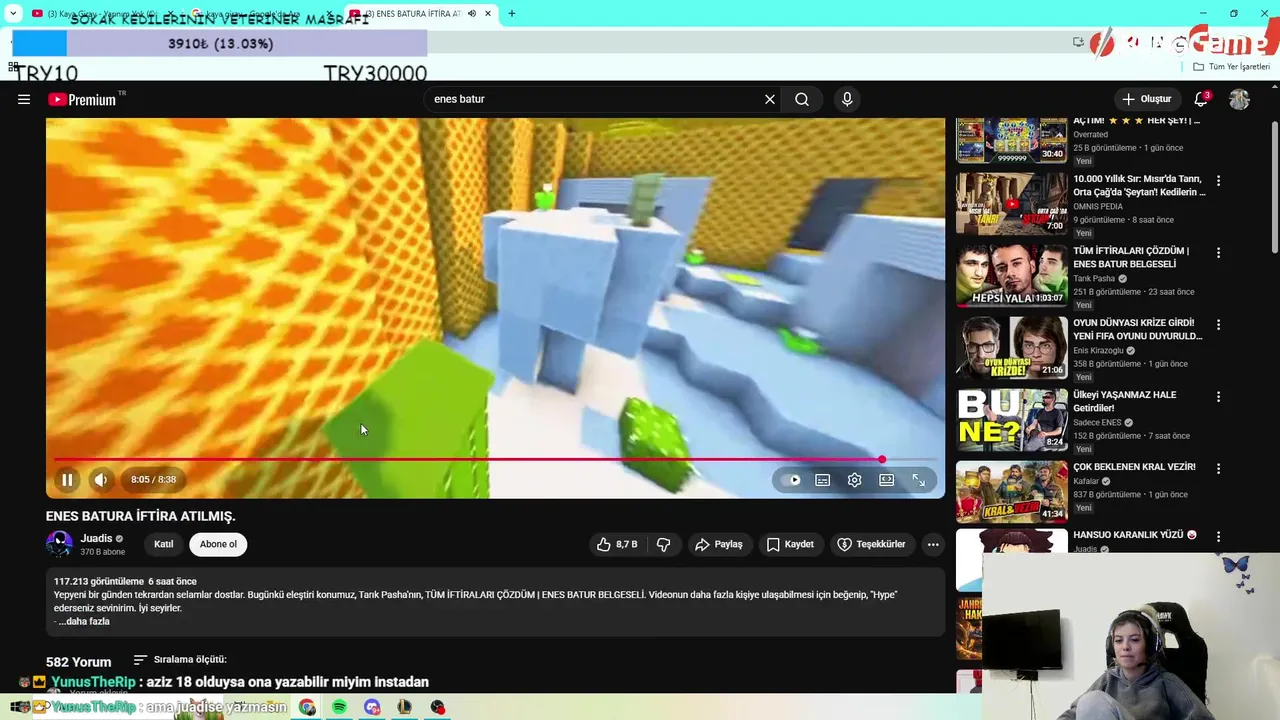
Task: Dislike the video with the thumbs down
Action: click(x=663, y=544)
